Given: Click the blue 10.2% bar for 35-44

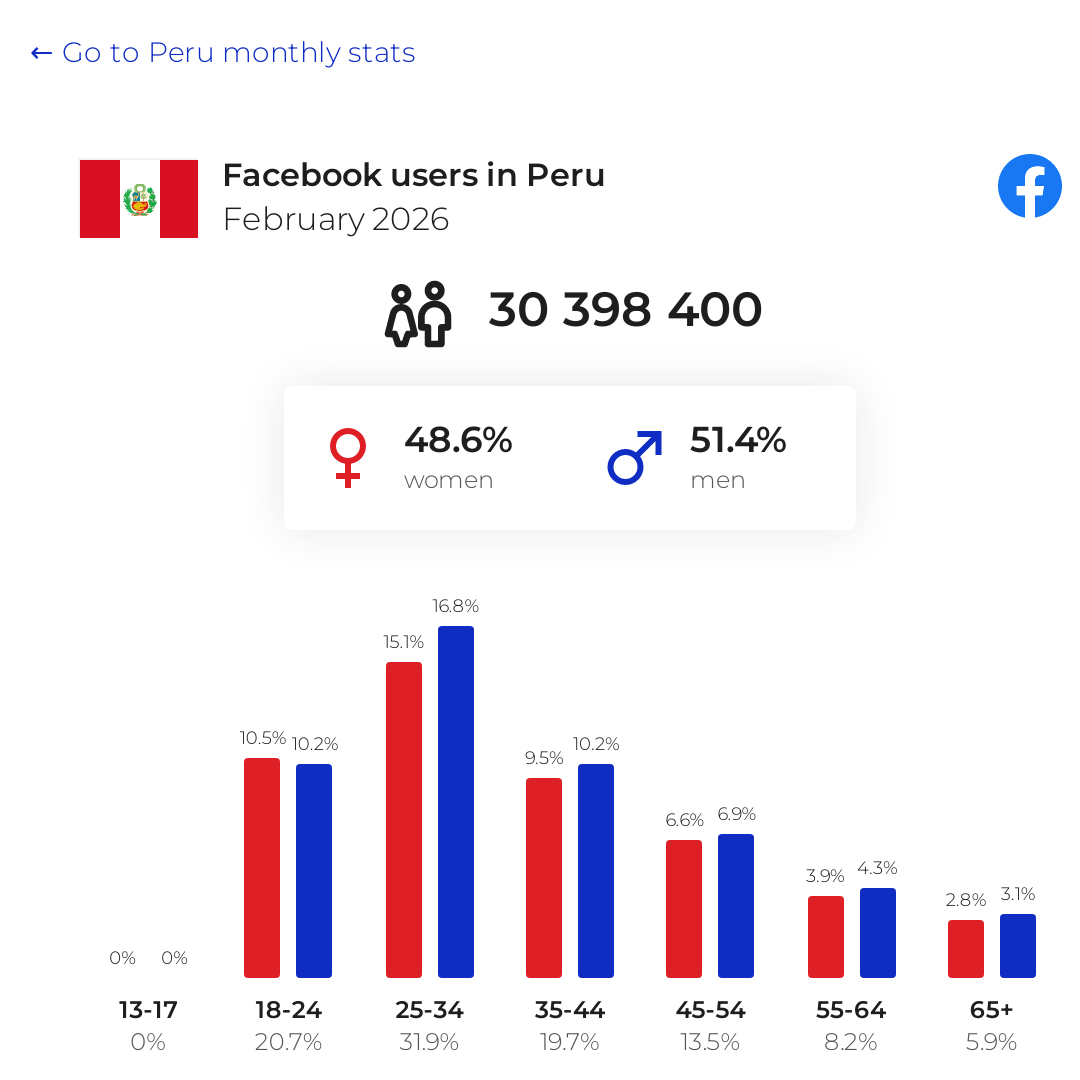Looking at the screenshot, I should coord(596,871).
